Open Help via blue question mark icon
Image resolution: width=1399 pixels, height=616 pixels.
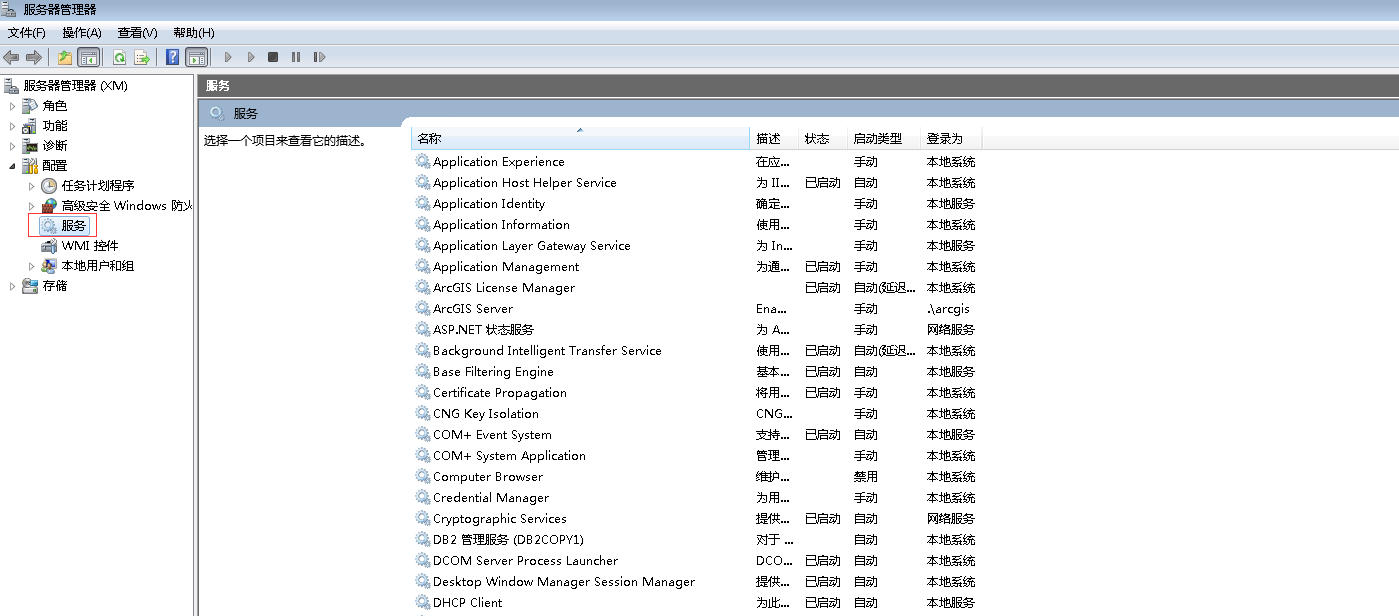coord(173,57)
